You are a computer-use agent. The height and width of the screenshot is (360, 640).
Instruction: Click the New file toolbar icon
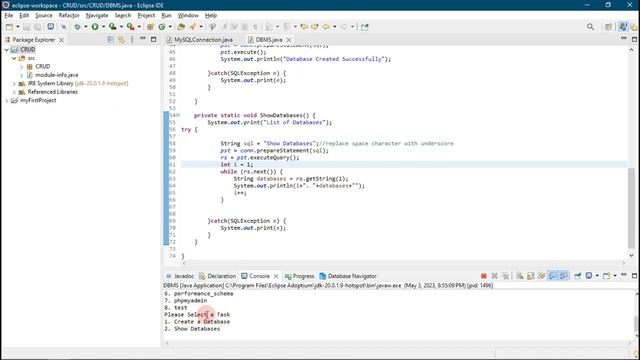pyautogui.click(x=9, y=27)
